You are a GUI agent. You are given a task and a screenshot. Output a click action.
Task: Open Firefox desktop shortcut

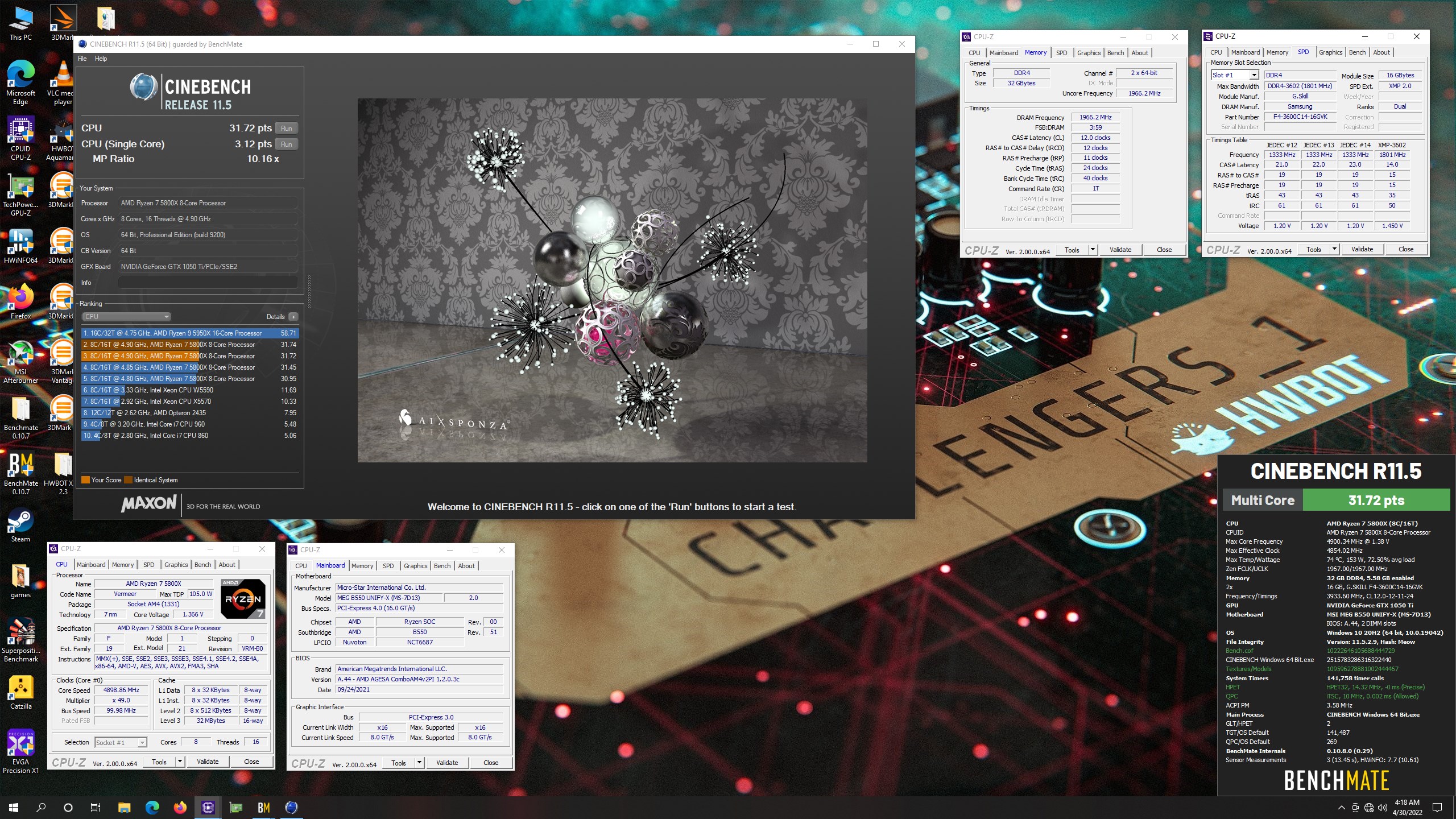point(20,301)
